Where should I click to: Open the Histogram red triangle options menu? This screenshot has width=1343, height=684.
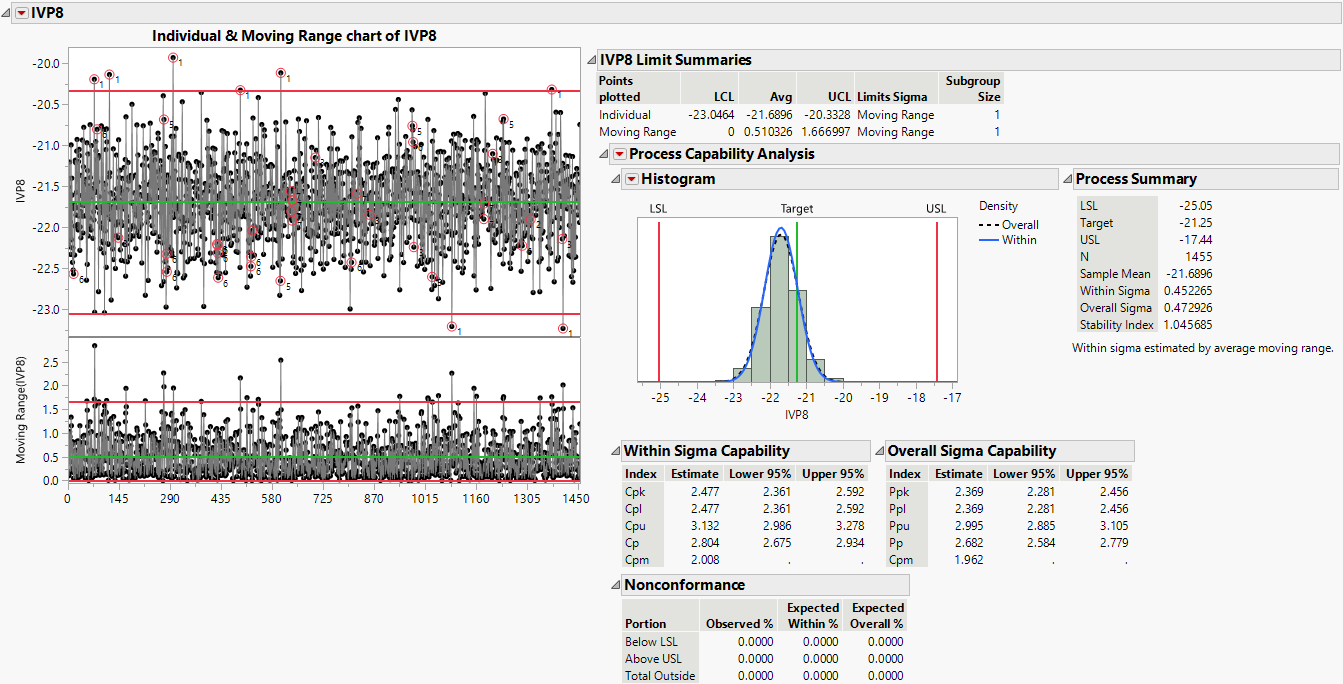pos(633,178)
